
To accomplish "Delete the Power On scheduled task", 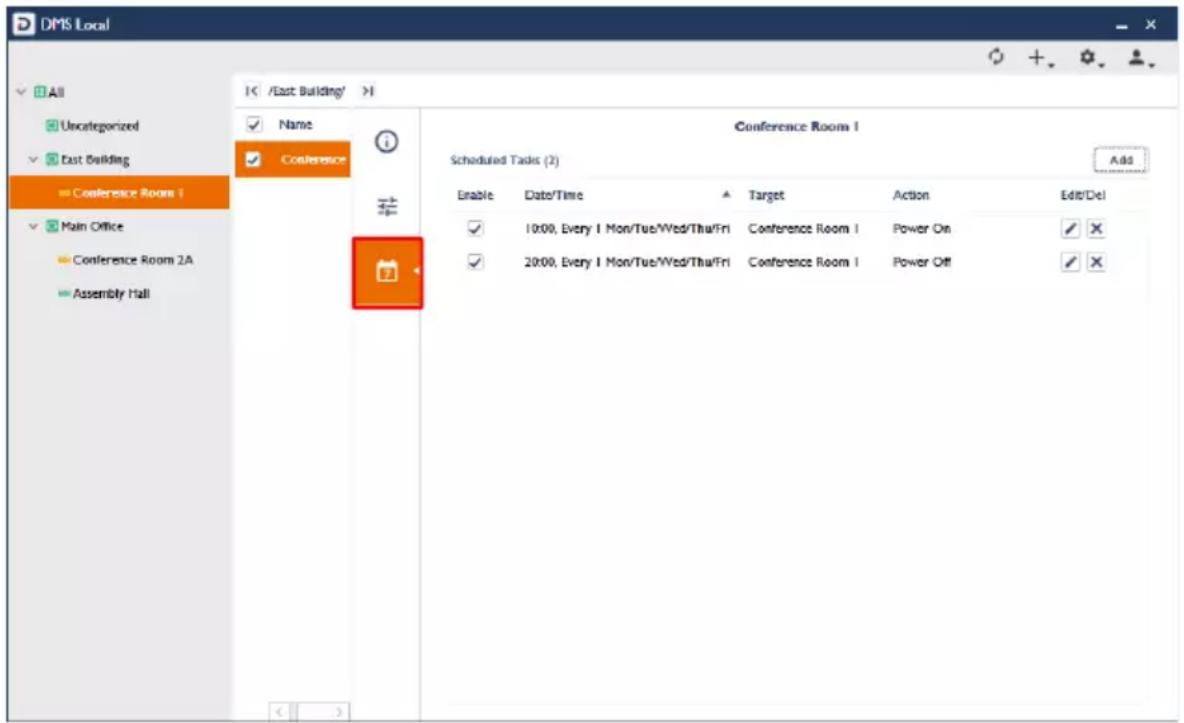I will coord(1096,228).
